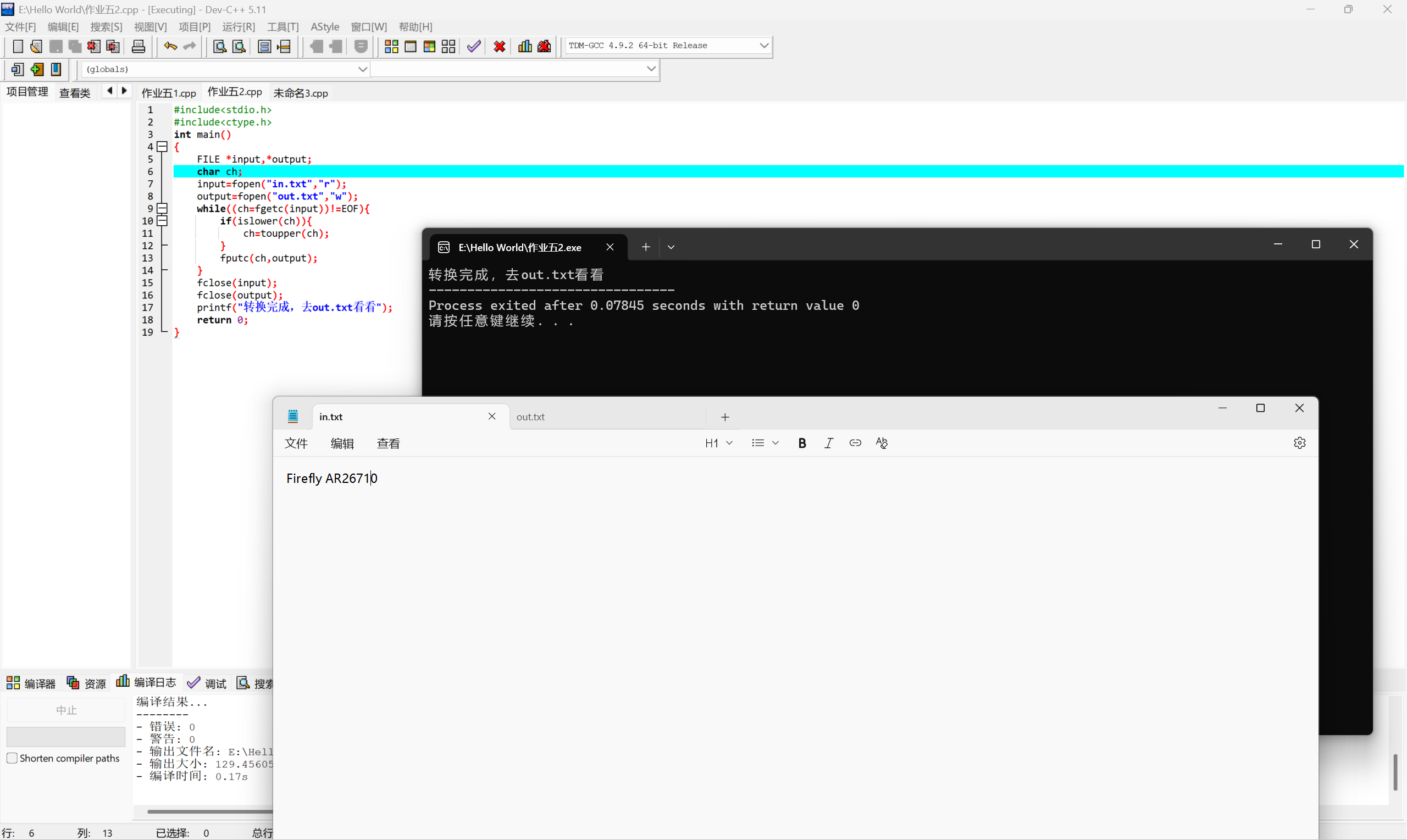The width and height of the screenshot is (1407, 840).
Task: Open the 运行[R] menu
Action: tap(239, 26)
